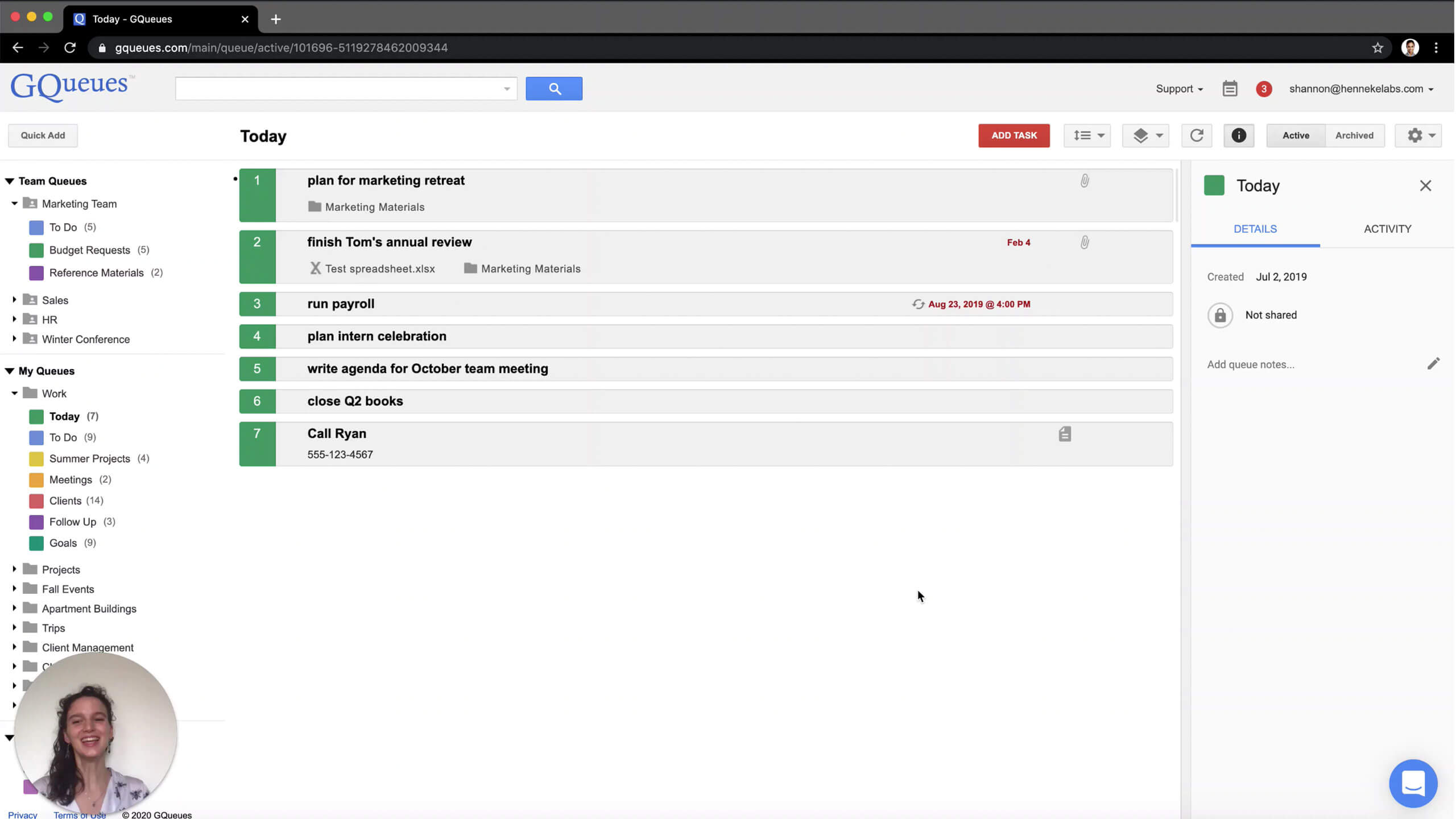
Task: Open Marketing Materials folder on retreat task
Action: click(x=366, y=207)
